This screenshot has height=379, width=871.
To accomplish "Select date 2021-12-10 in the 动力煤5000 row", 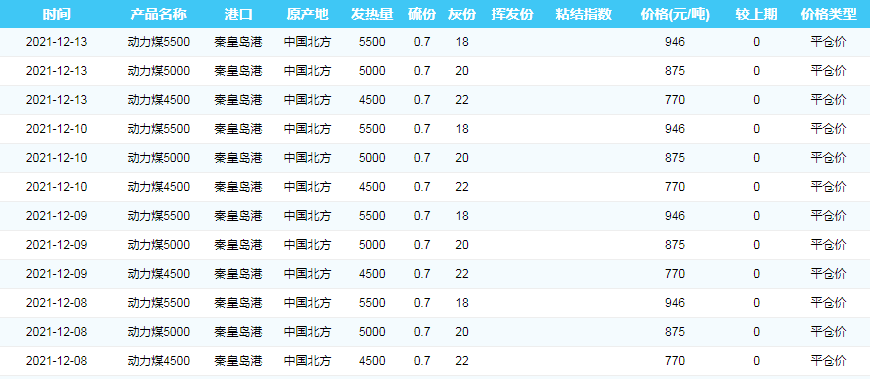I will click(57, 158).
